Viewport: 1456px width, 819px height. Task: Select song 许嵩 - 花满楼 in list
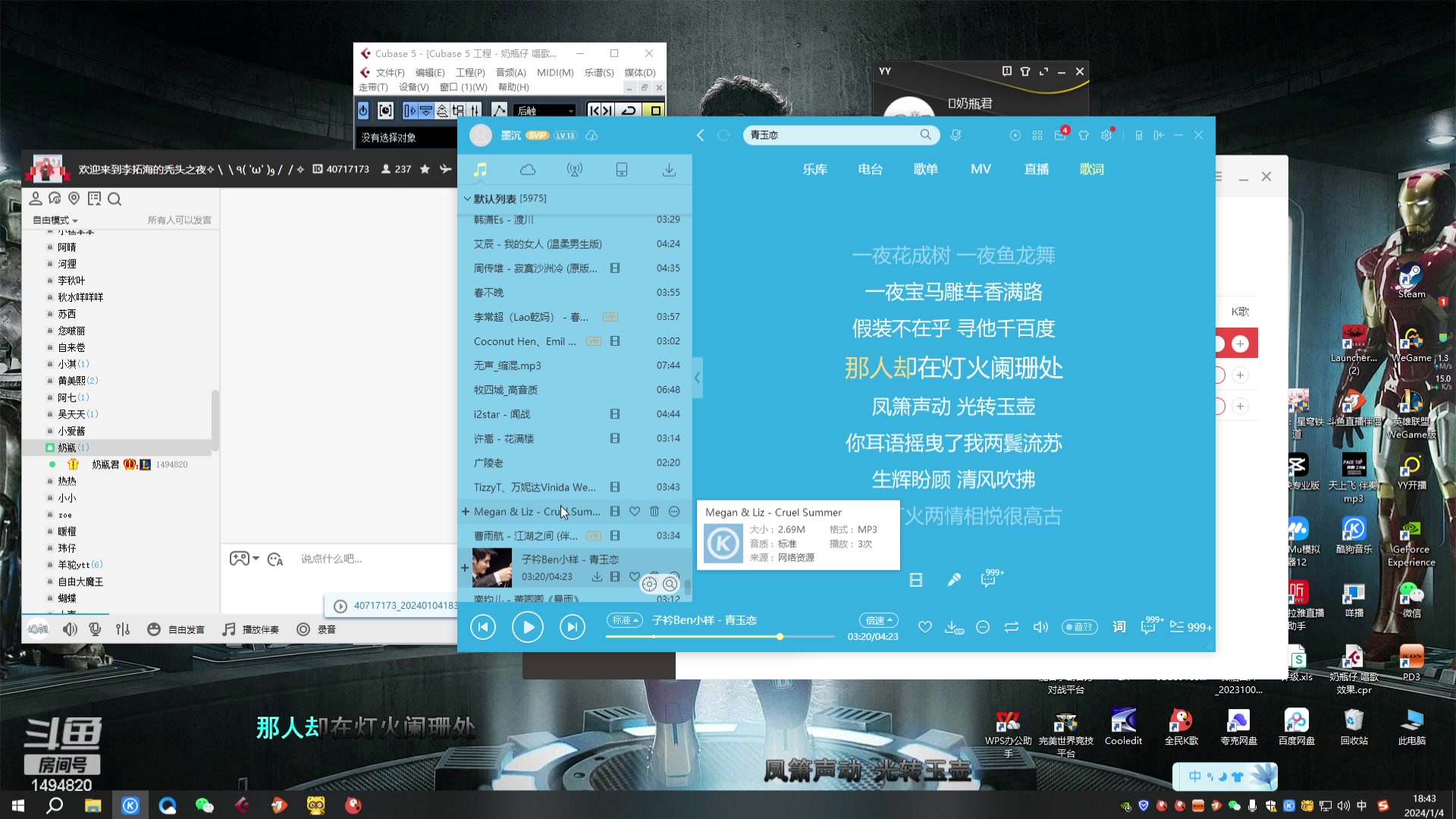[x=576, y=439]
